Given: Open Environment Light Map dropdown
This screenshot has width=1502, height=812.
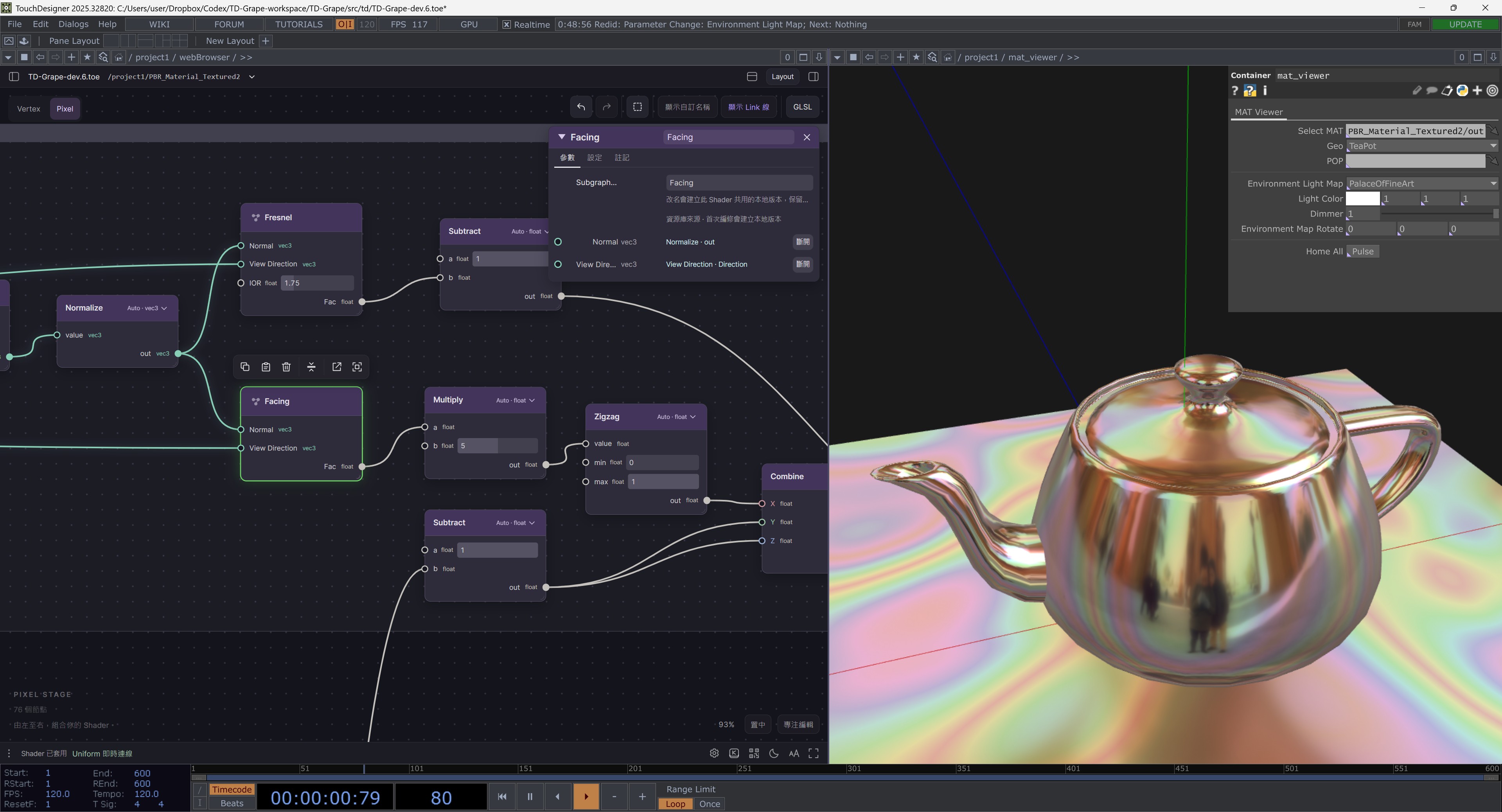Looking at the screenshot, I should click(x=1421, y=183).
